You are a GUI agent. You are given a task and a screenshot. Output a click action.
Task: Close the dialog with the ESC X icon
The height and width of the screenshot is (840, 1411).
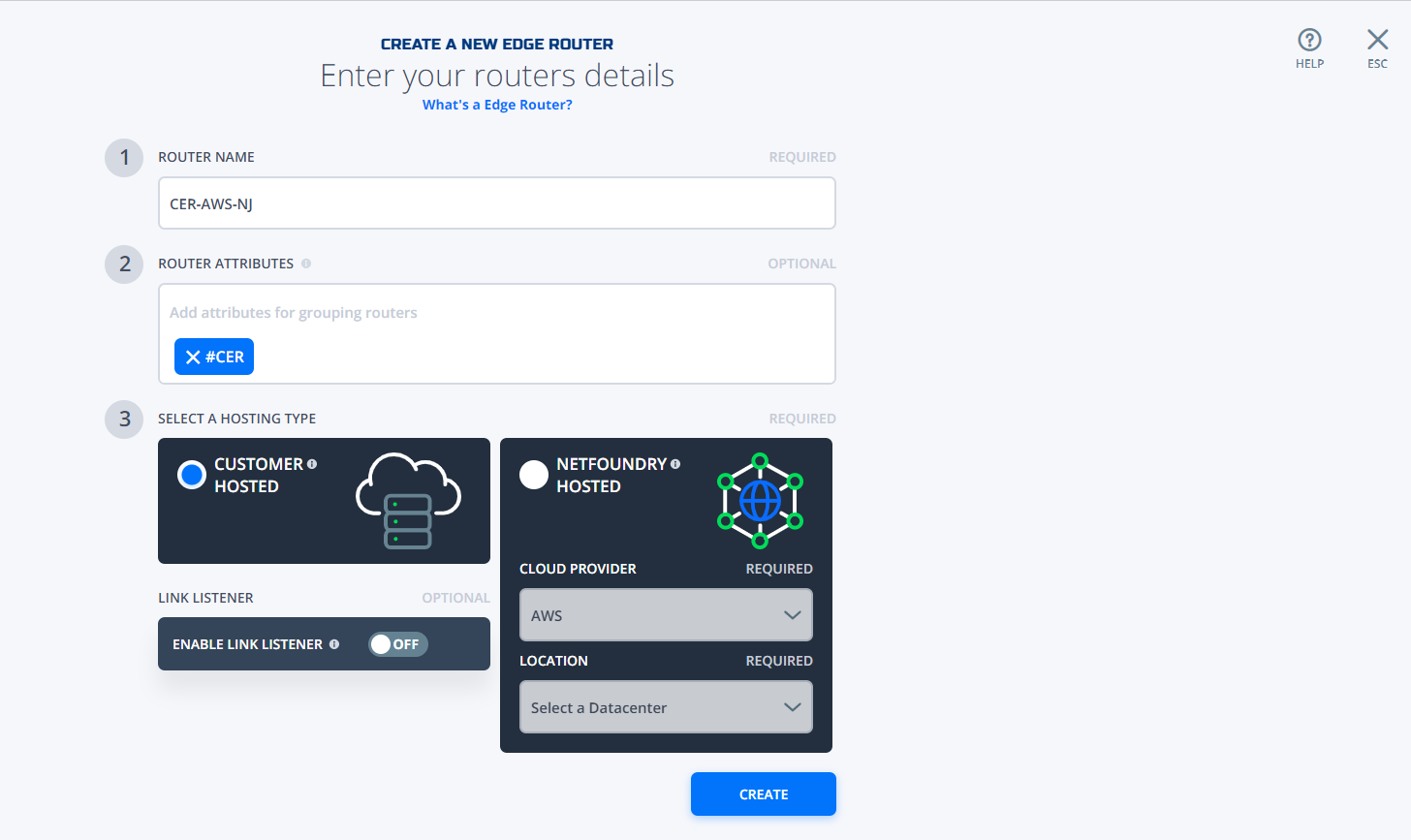click(x=1377, y=40)
